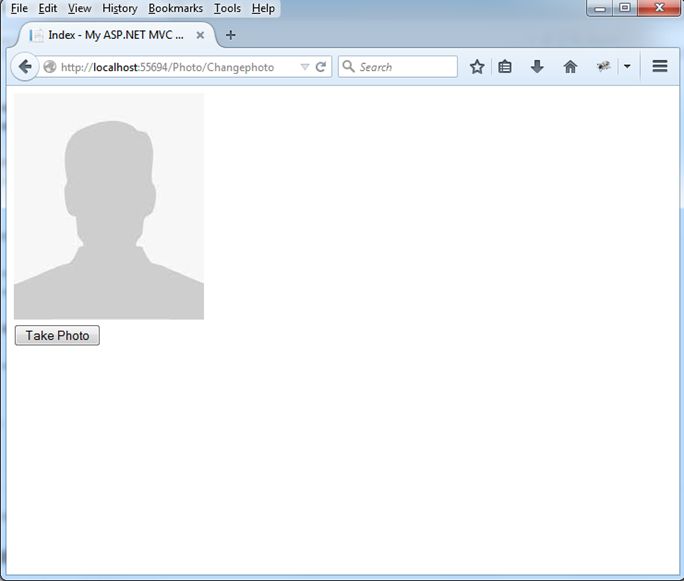Open a new tab with plus button

tap(230, 35)
